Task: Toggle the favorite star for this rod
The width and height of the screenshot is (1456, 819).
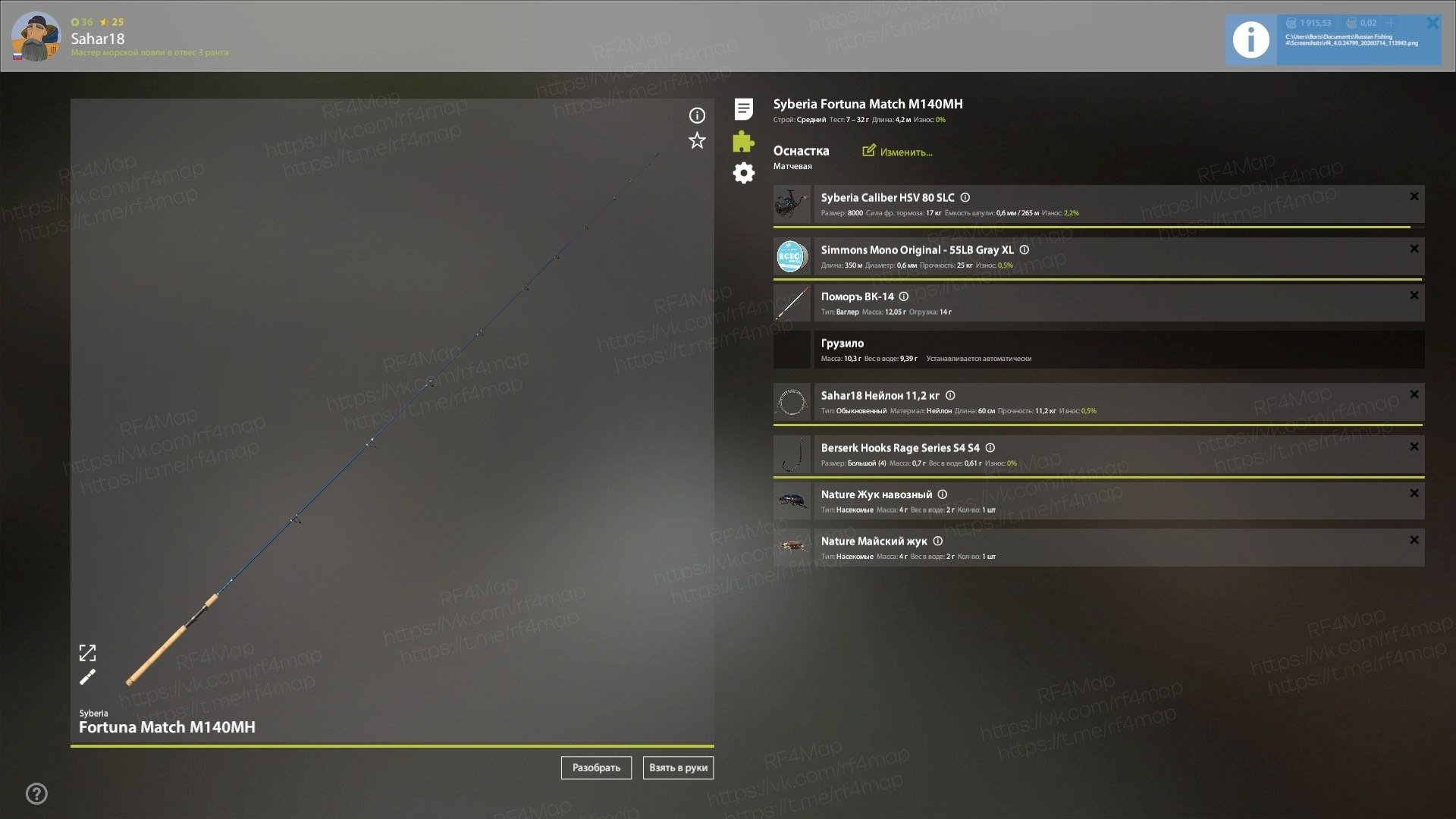Action: [697, 140]
